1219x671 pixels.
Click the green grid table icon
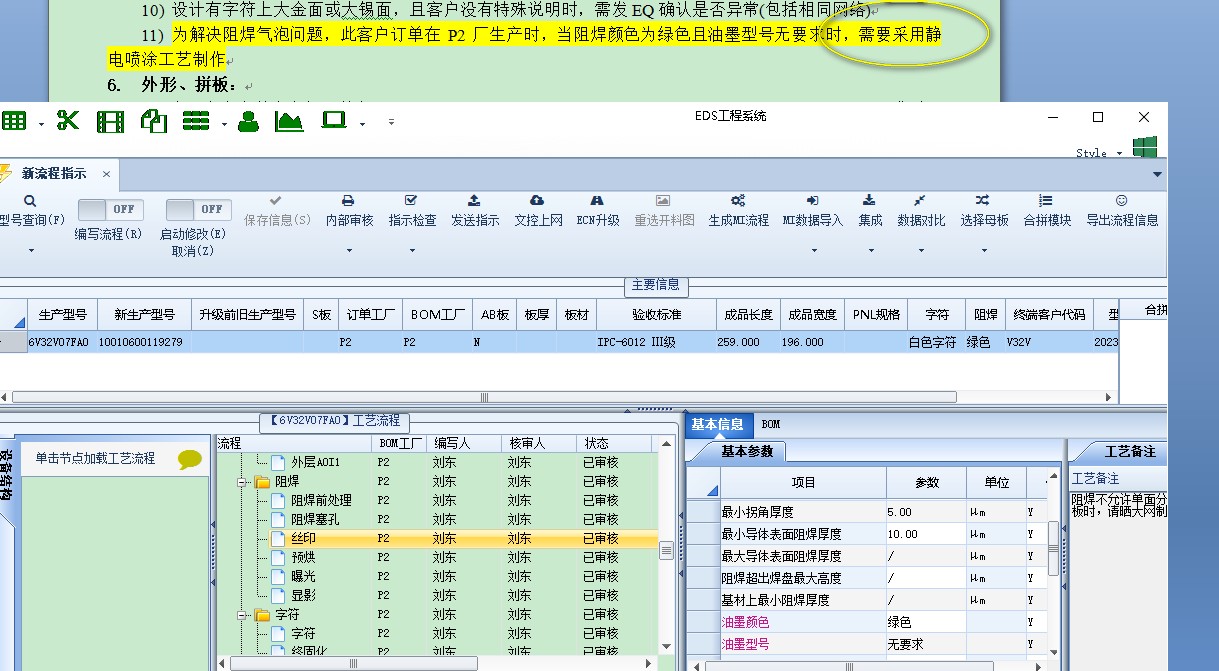pos(14,122)
